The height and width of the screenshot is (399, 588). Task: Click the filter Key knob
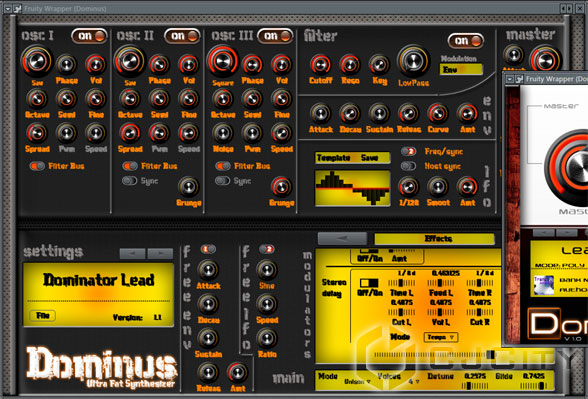coord(379,64)
